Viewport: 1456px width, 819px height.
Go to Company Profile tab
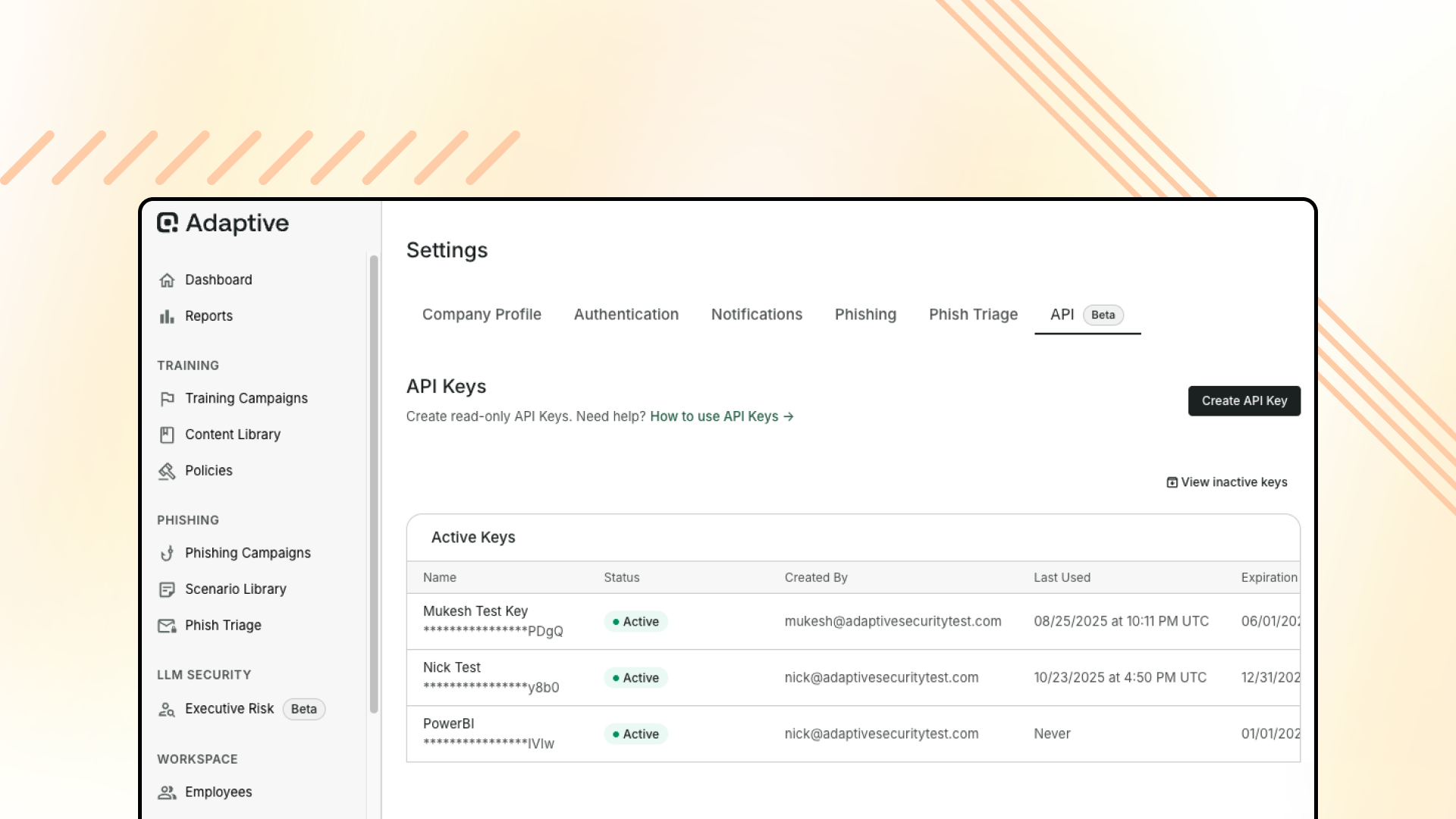[x=482, y=315]
